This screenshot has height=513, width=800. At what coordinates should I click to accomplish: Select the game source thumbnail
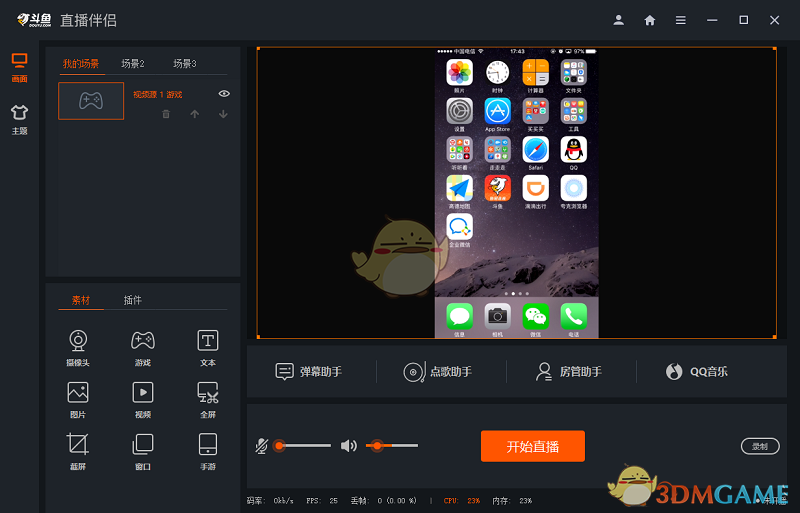91,101
